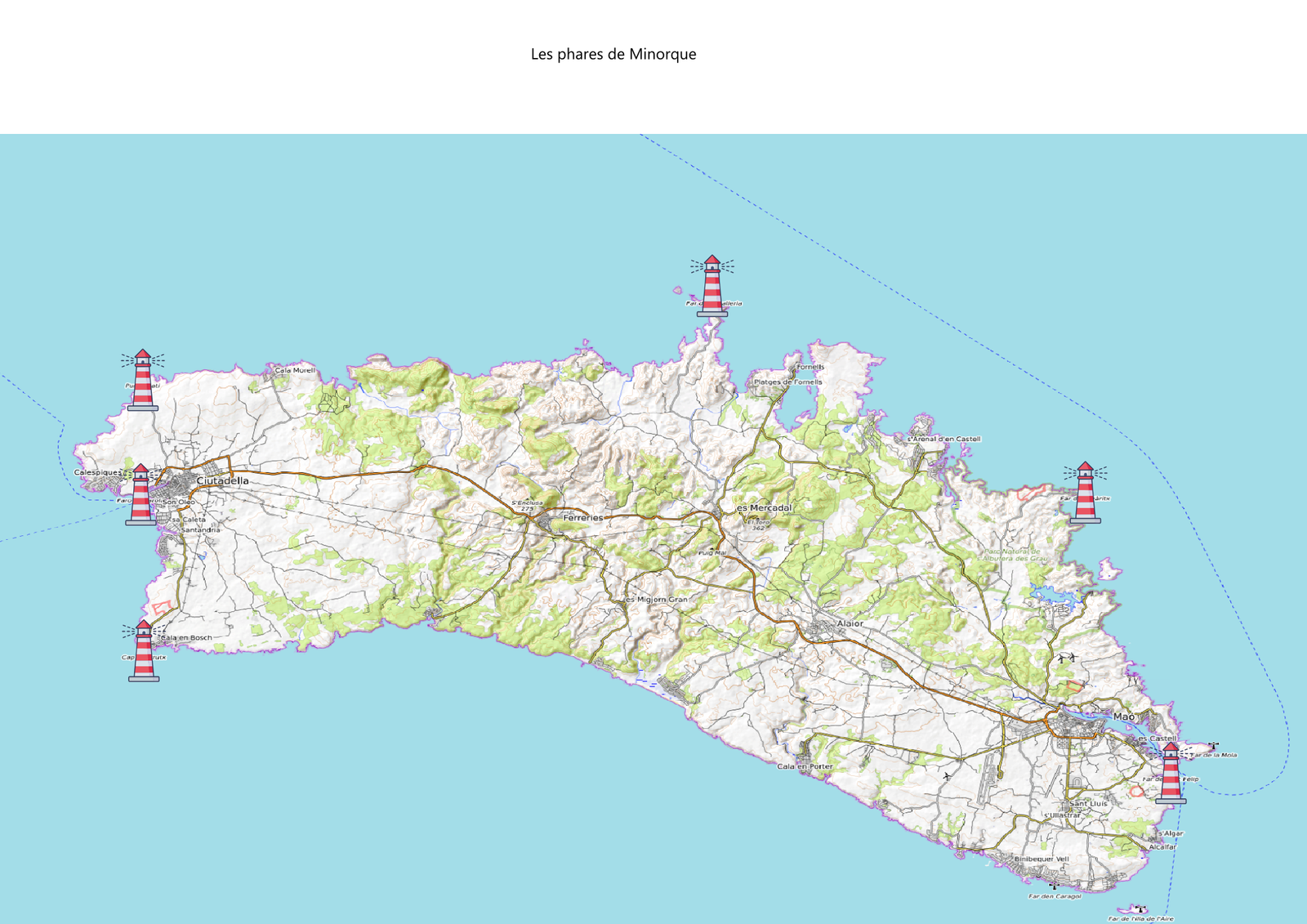The image size is (1307, 924).
Task: Click the Ciutadella town label
Action: coord(222,481)
